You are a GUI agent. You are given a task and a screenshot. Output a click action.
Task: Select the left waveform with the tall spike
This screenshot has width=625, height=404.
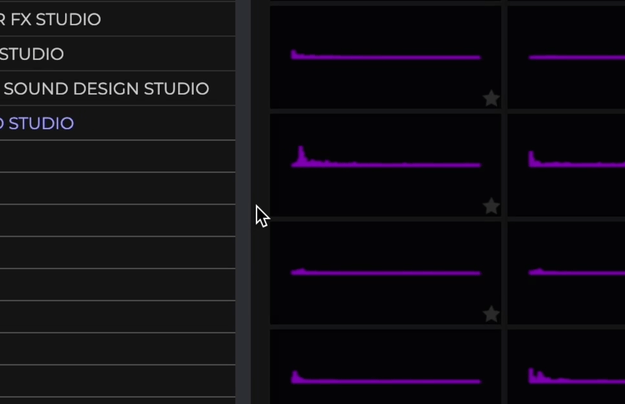point(385,165)
